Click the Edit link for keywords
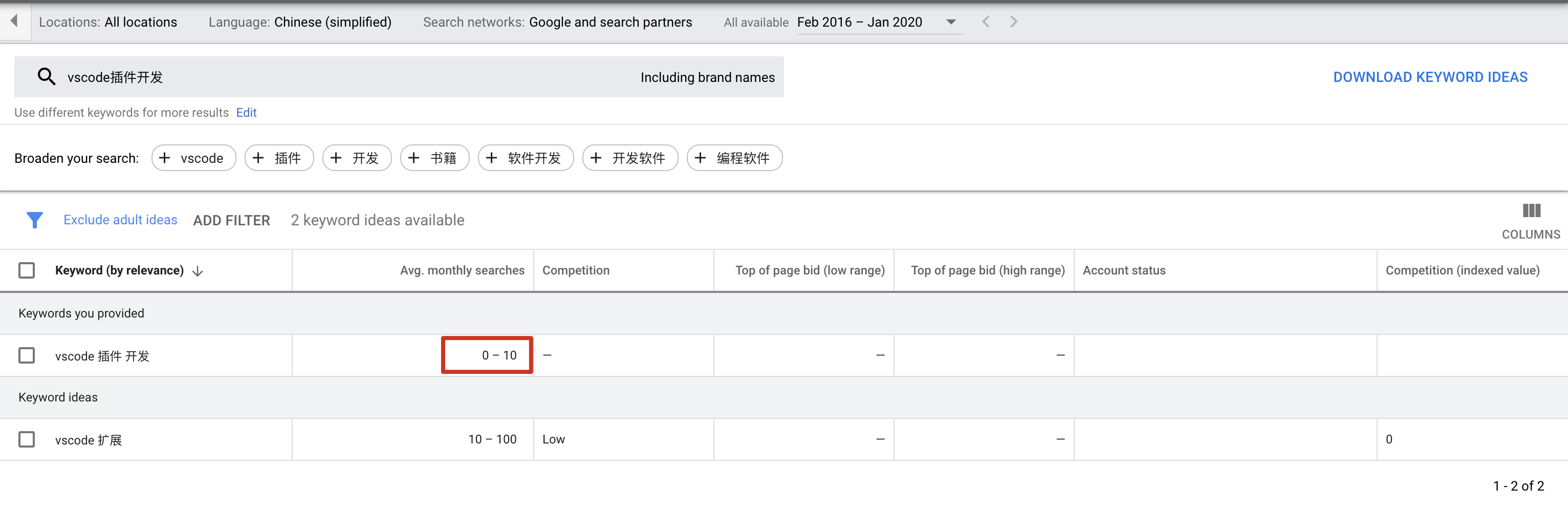Screen dimensions: 1568x509 pyautogui.click(x=246, y=113)
